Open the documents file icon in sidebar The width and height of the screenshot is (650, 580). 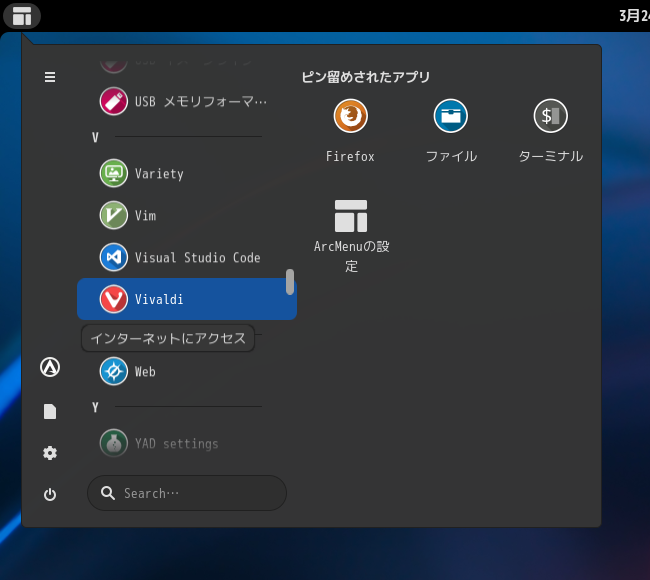tap(50, 411)
